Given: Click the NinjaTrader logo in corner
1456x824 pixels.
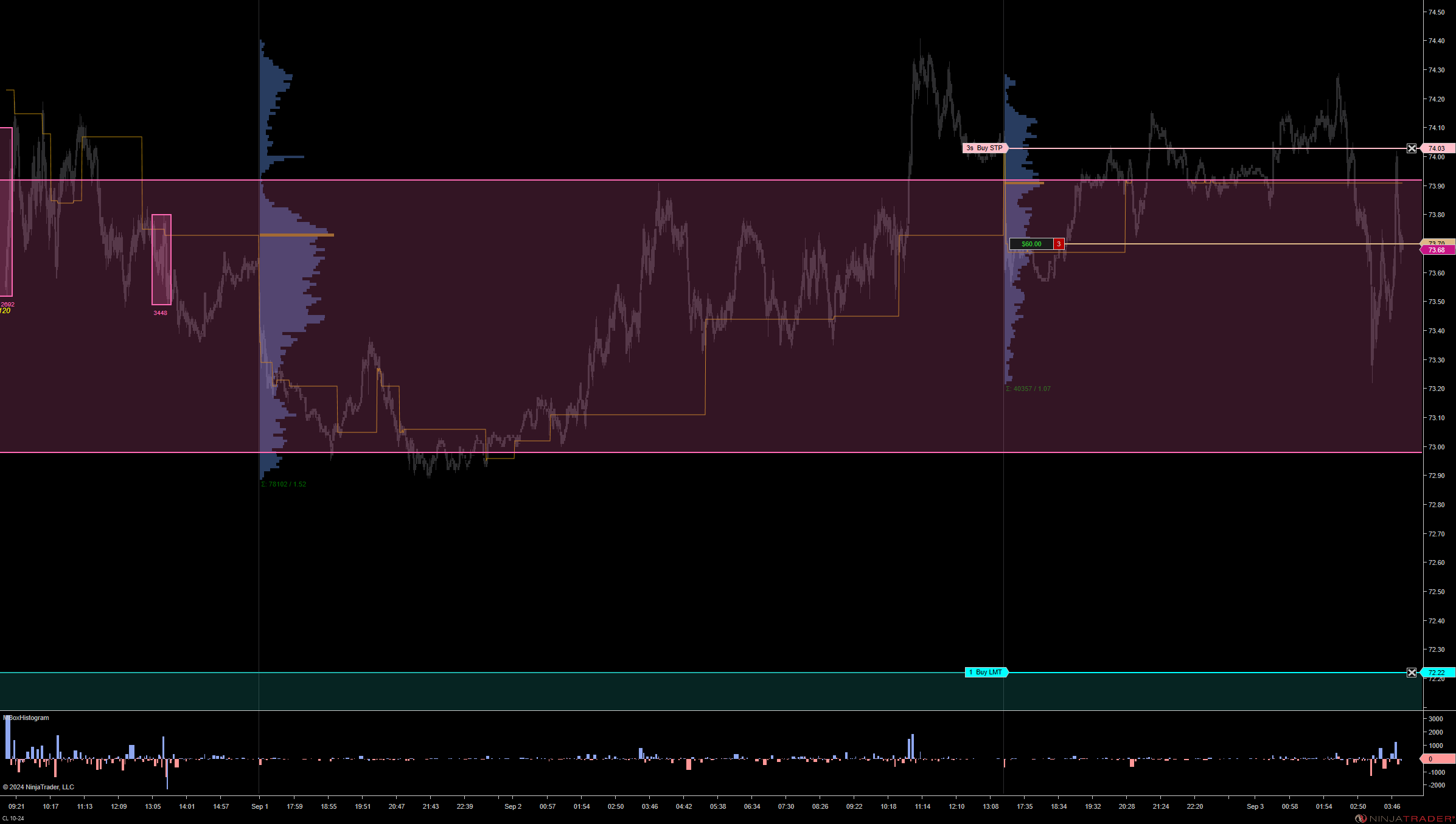Looking at the screenshot, I should tap(1405, 818).
